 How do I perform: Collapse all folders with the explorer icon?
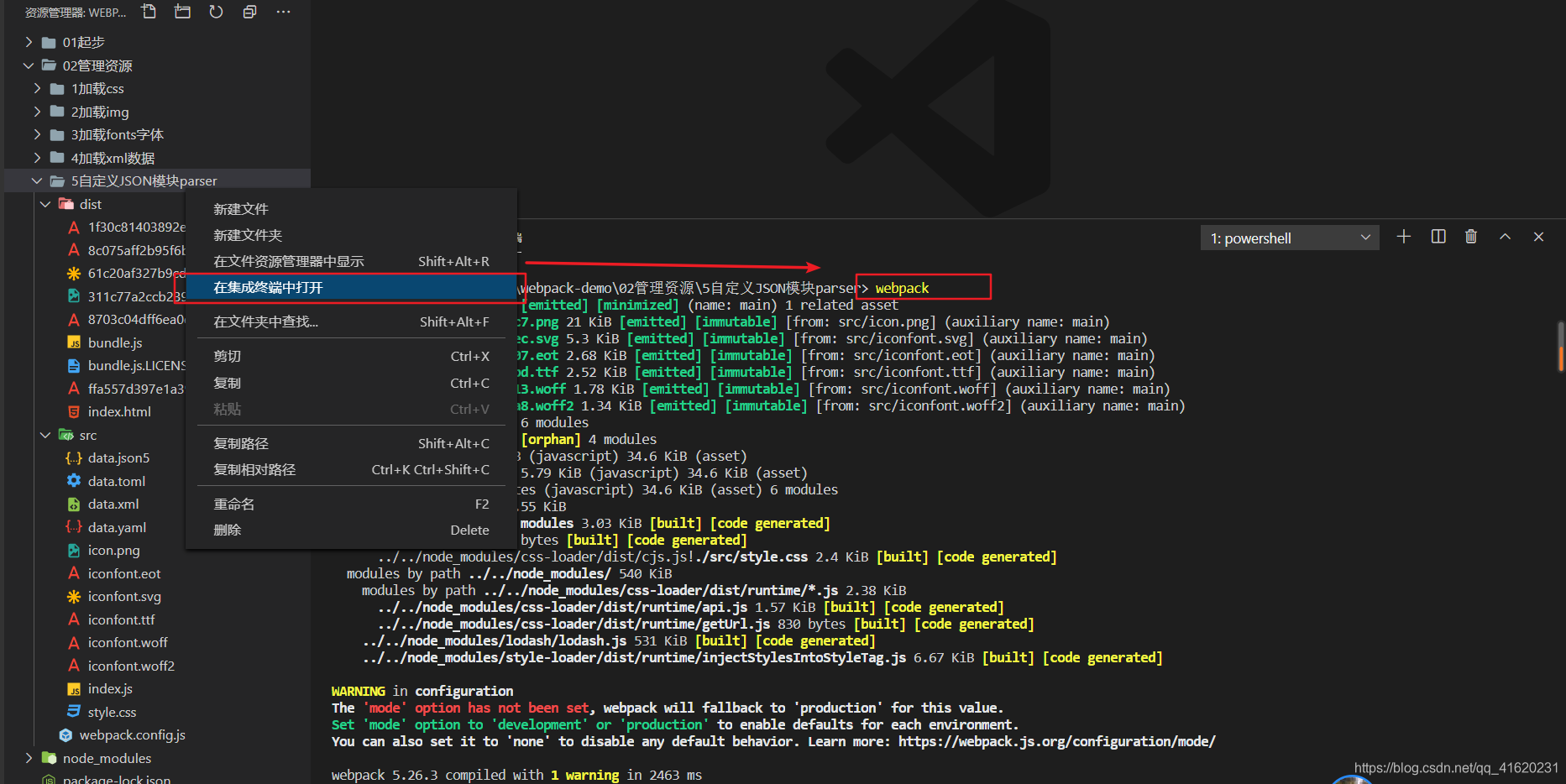point(249,12)
